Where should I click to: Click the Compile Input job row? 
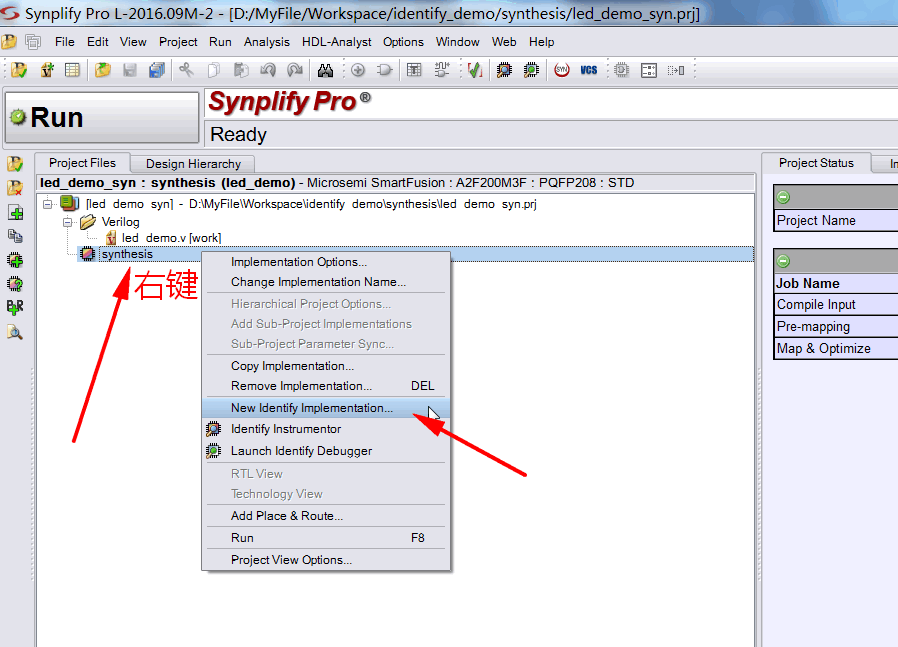[836, 305]
